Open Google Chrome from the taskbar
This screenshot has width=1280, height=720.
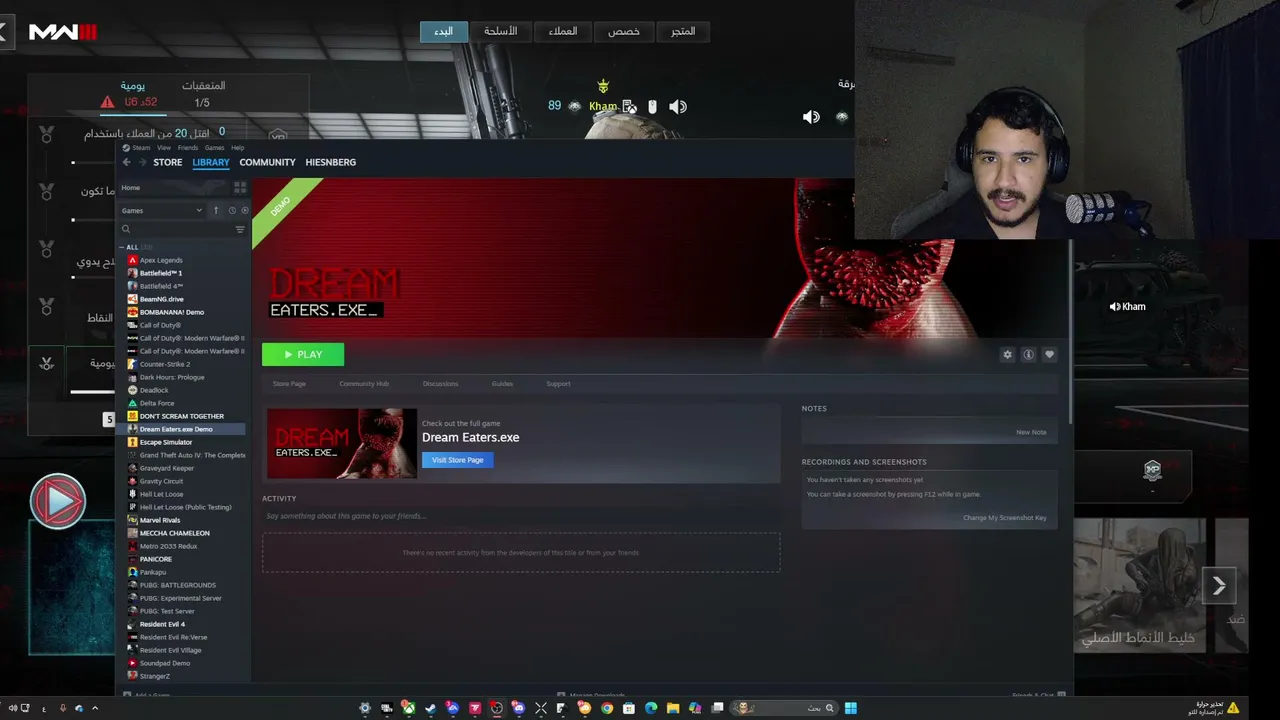pyautogui.click(x=607, y=708)
